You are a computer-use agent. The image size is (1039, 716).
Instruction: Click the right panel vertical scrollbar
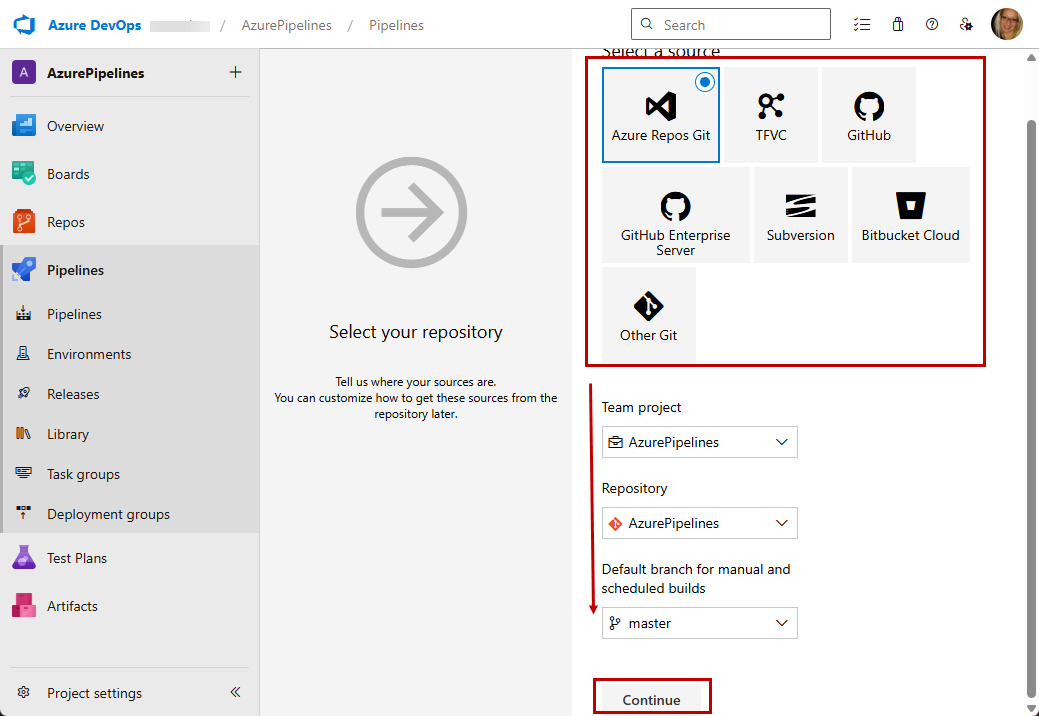1031,411
